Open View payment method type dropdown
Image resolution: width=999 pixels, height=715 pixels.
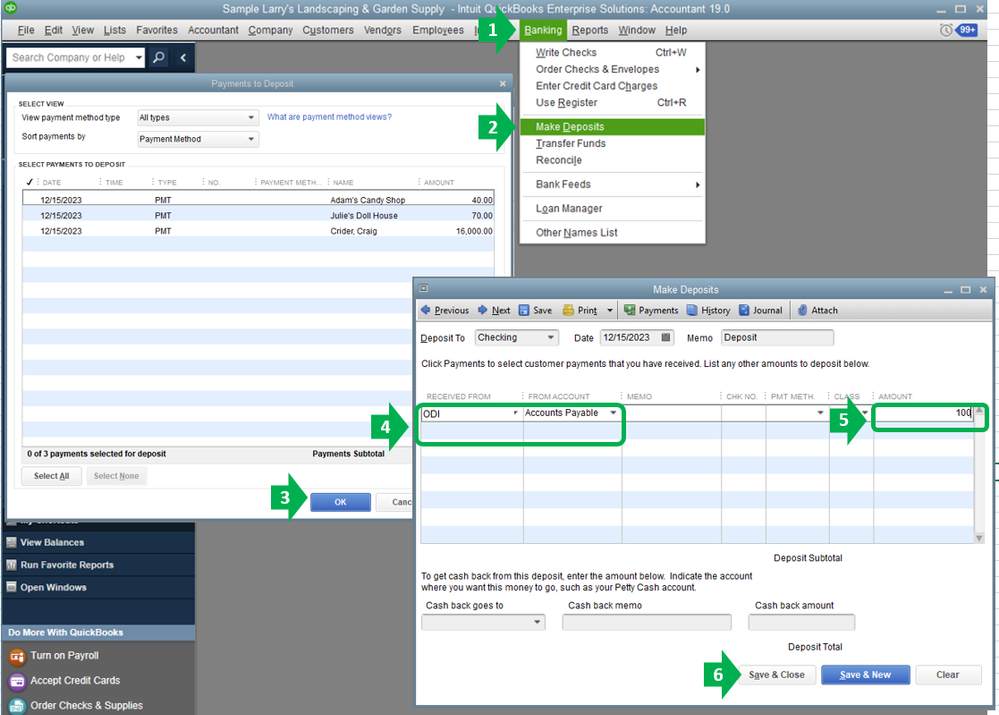click(x=198, y=117)
